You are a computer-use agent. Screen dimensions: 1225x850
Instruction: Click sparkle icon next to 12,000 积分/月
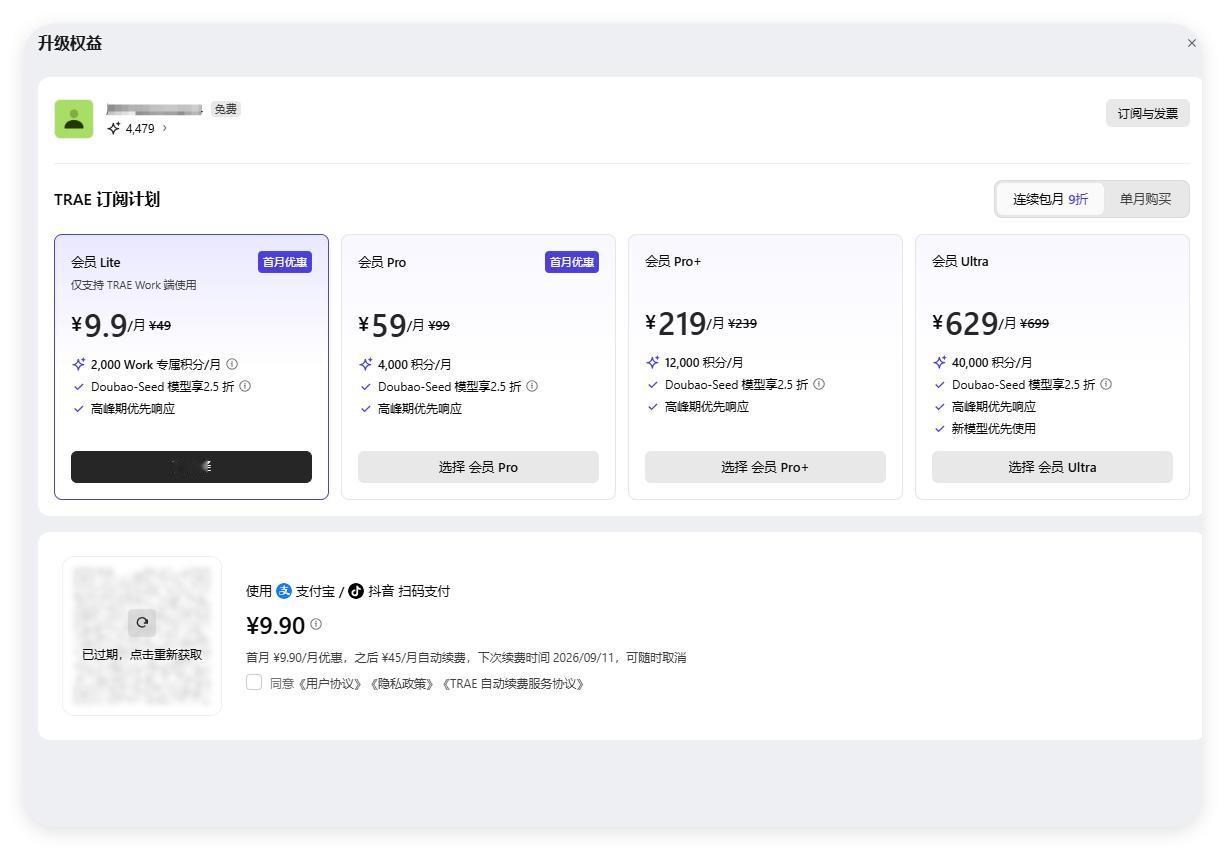(653, 362)
